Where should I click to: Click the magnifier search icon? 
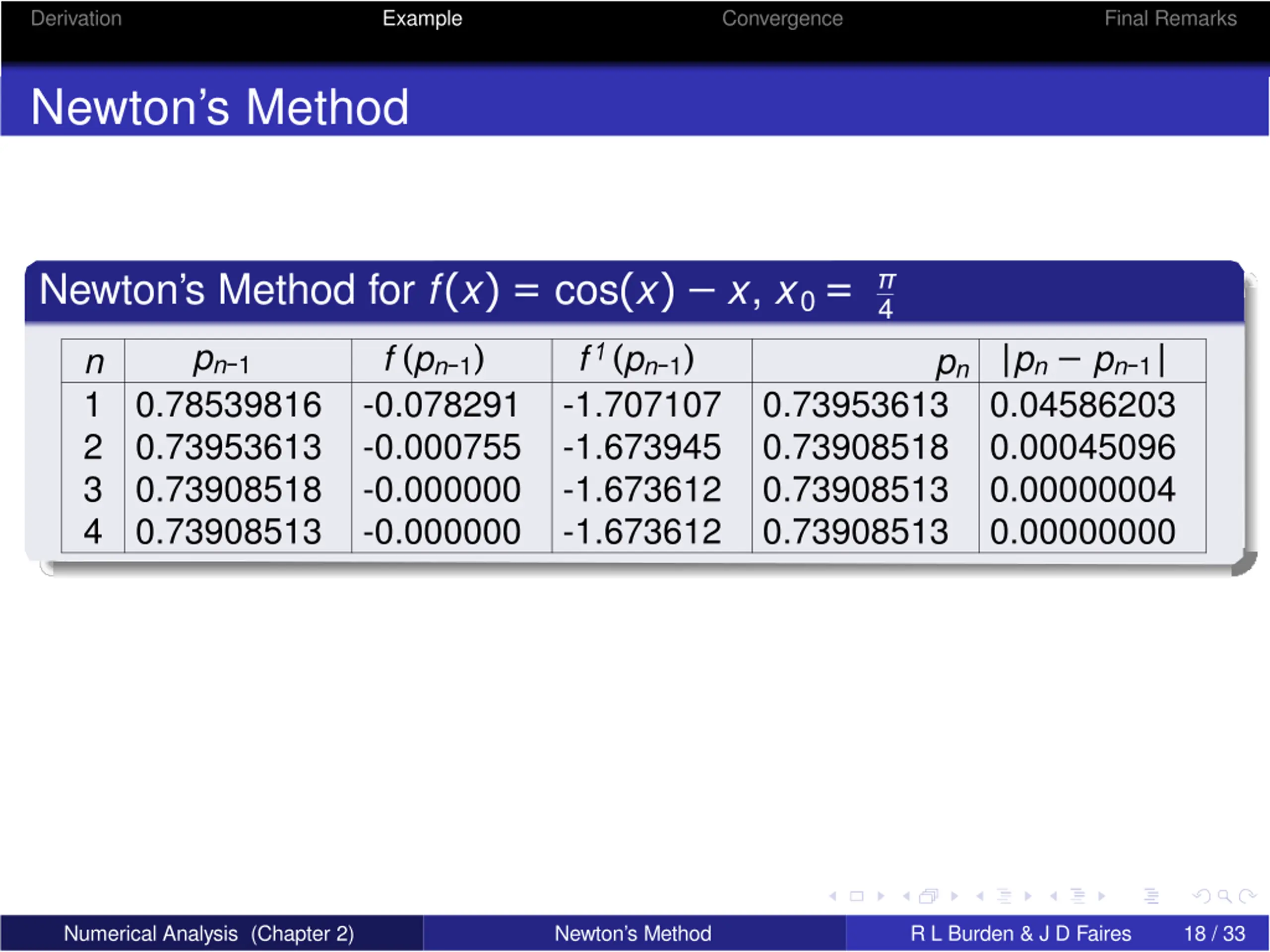1224,896
